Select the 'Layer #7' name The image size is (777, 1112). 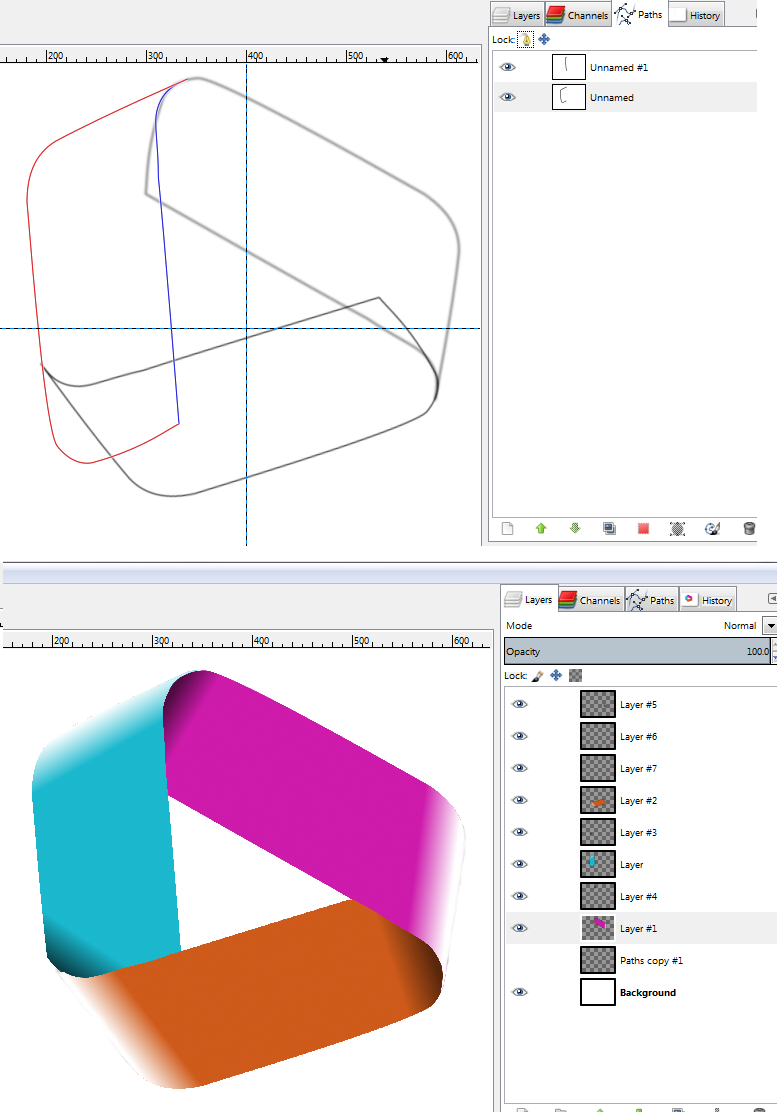[x=638, y=768]
